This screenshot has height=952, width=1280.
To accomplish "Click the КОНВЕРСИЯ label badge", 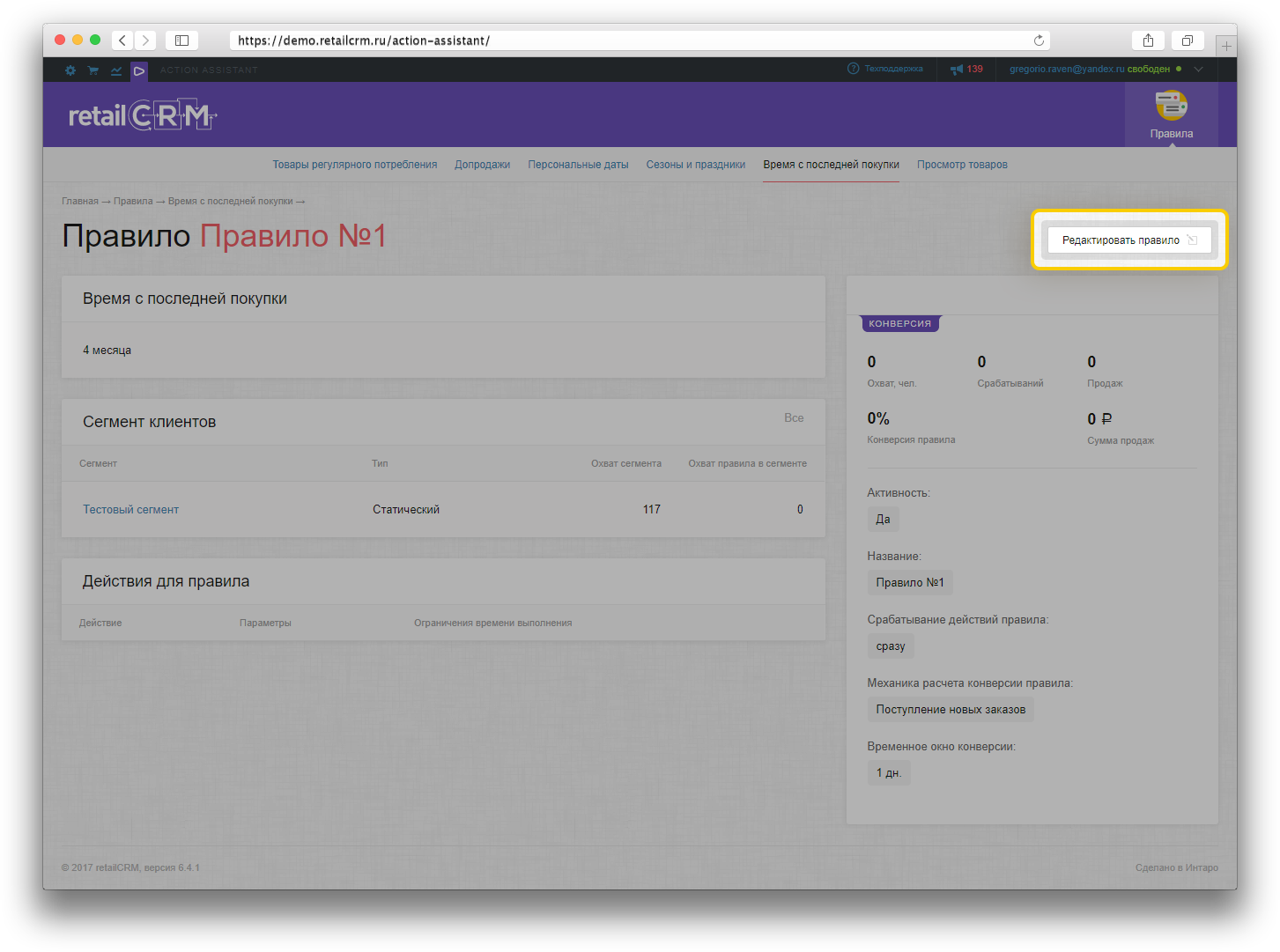I will (x=899, y=323).
